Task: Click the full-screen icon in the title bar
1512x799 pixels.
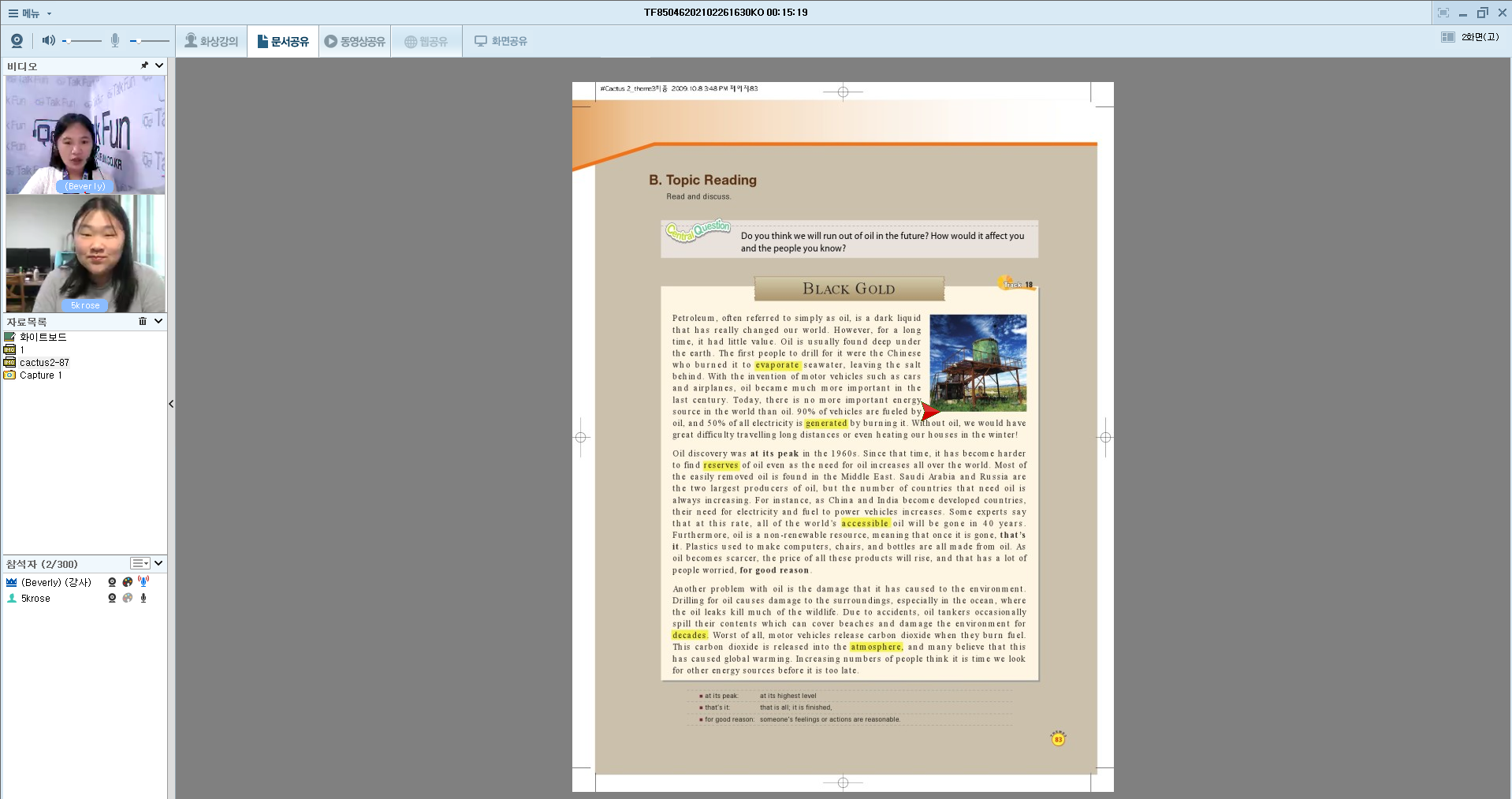Action: pyautogui.click(x=1443, y=13)
